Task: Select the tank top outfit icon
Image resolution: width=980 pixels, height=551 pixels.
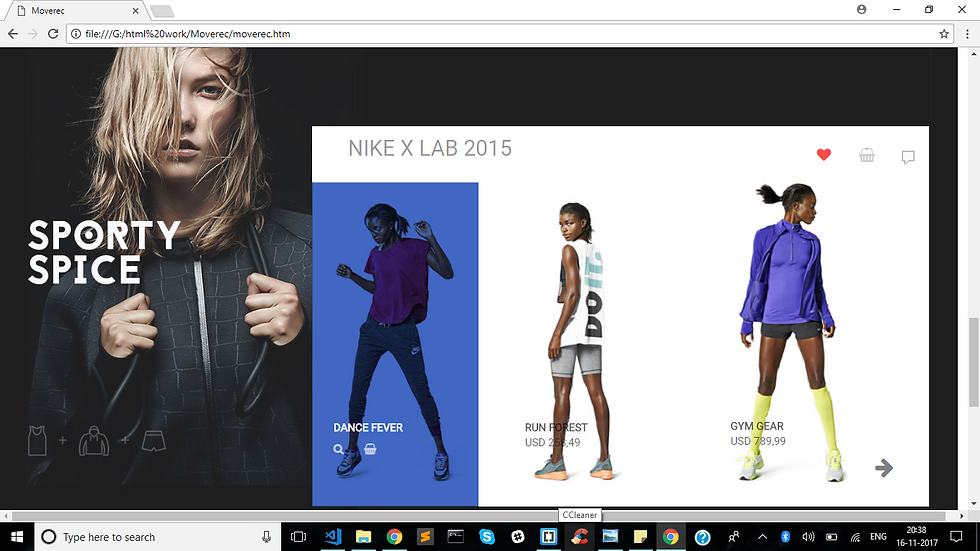Action: click(x=38, y=440)
